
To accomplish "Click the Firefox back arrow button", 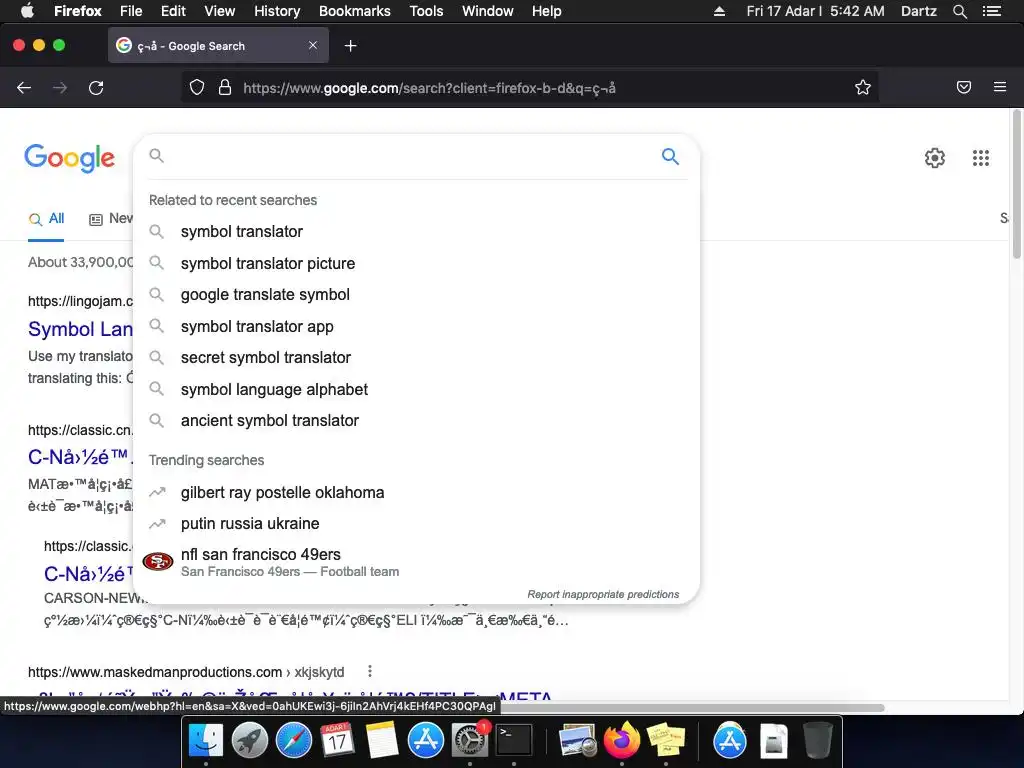I will coord(24,88).
